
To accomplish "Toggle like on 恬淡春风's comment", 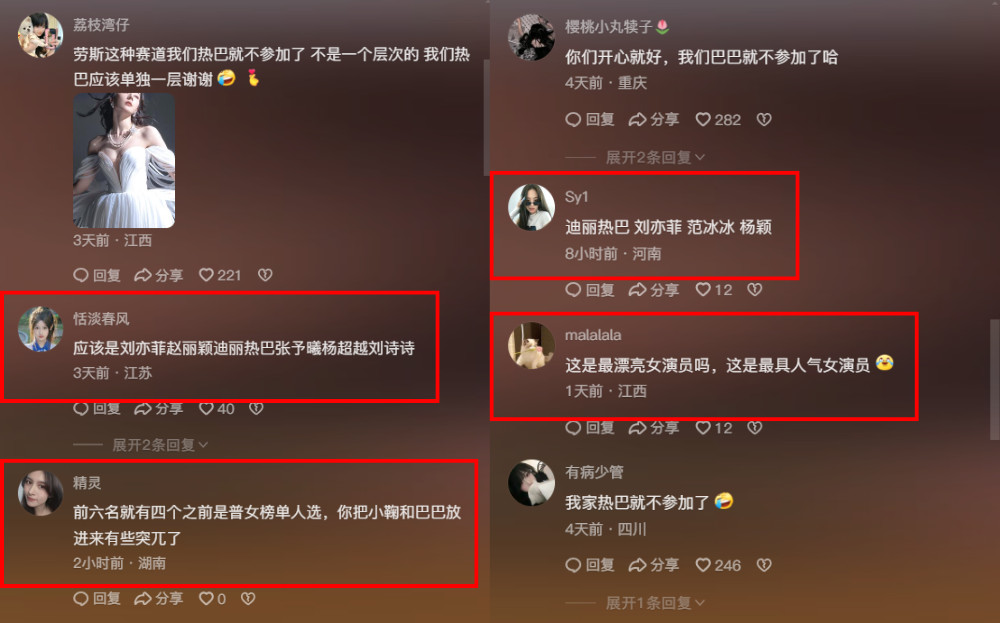I will (216, 409).
